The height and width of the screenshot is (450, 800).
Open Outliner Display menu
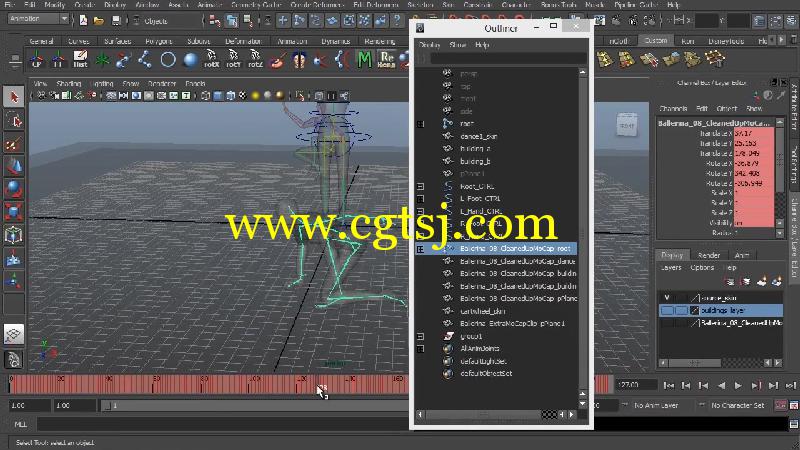(x=429, y=45)
